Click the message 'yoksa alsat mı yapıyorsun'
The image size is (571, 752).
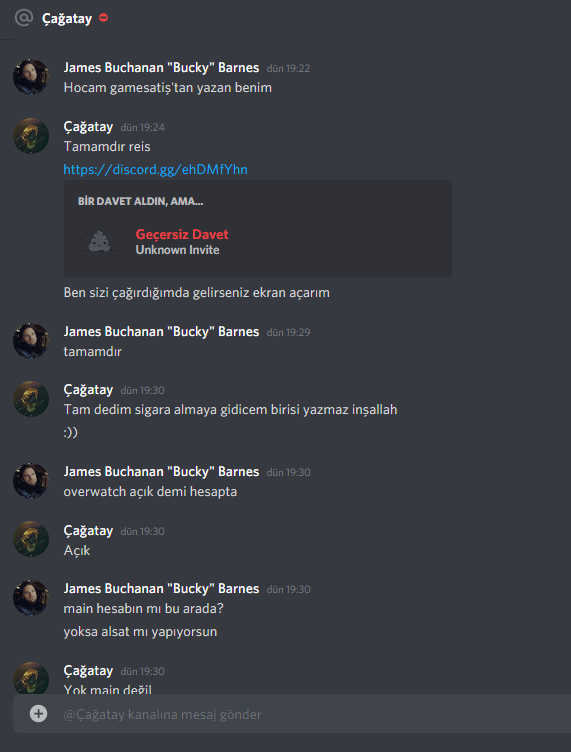(140, 632)
